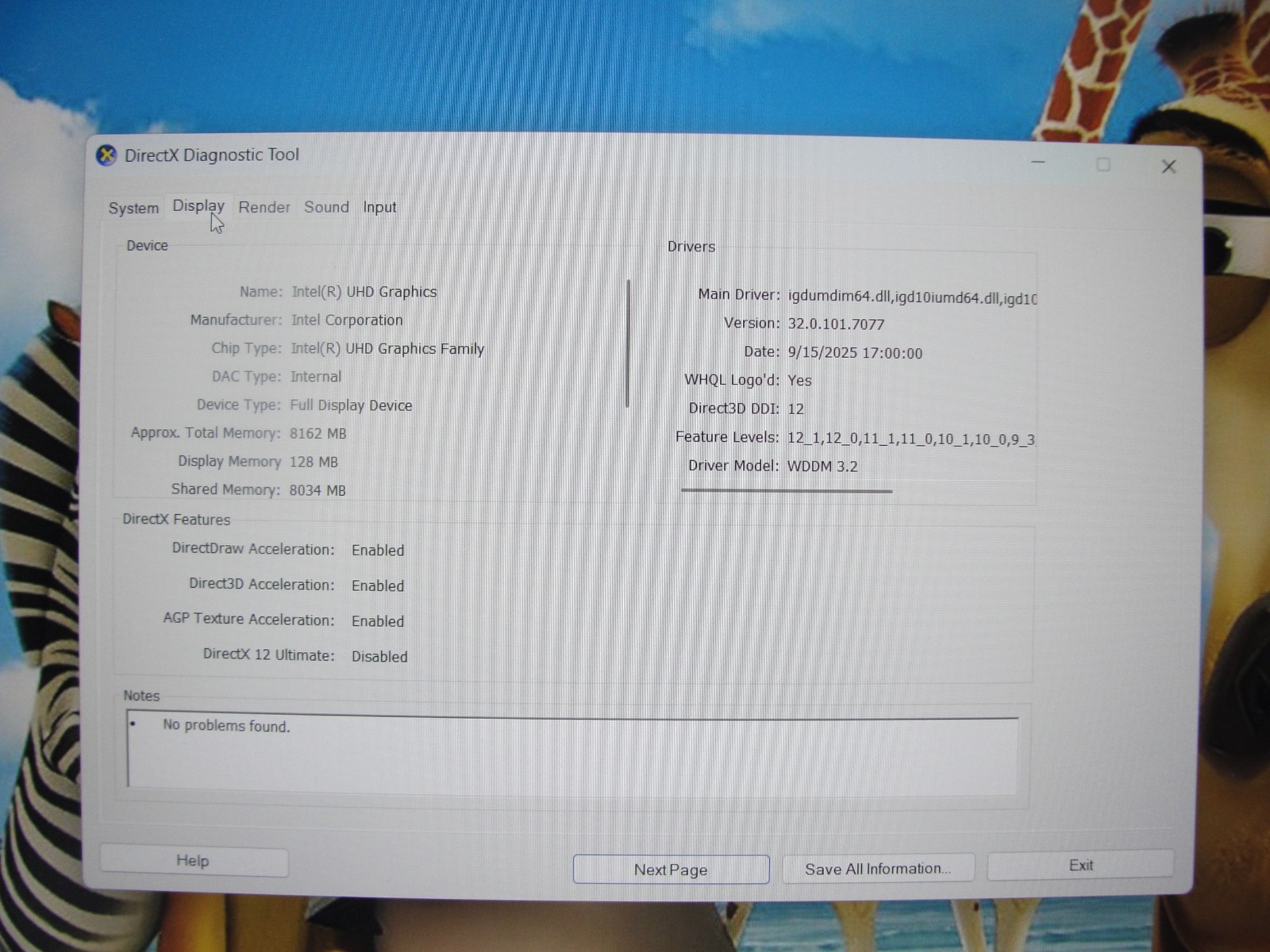Click the Help button

193,861
